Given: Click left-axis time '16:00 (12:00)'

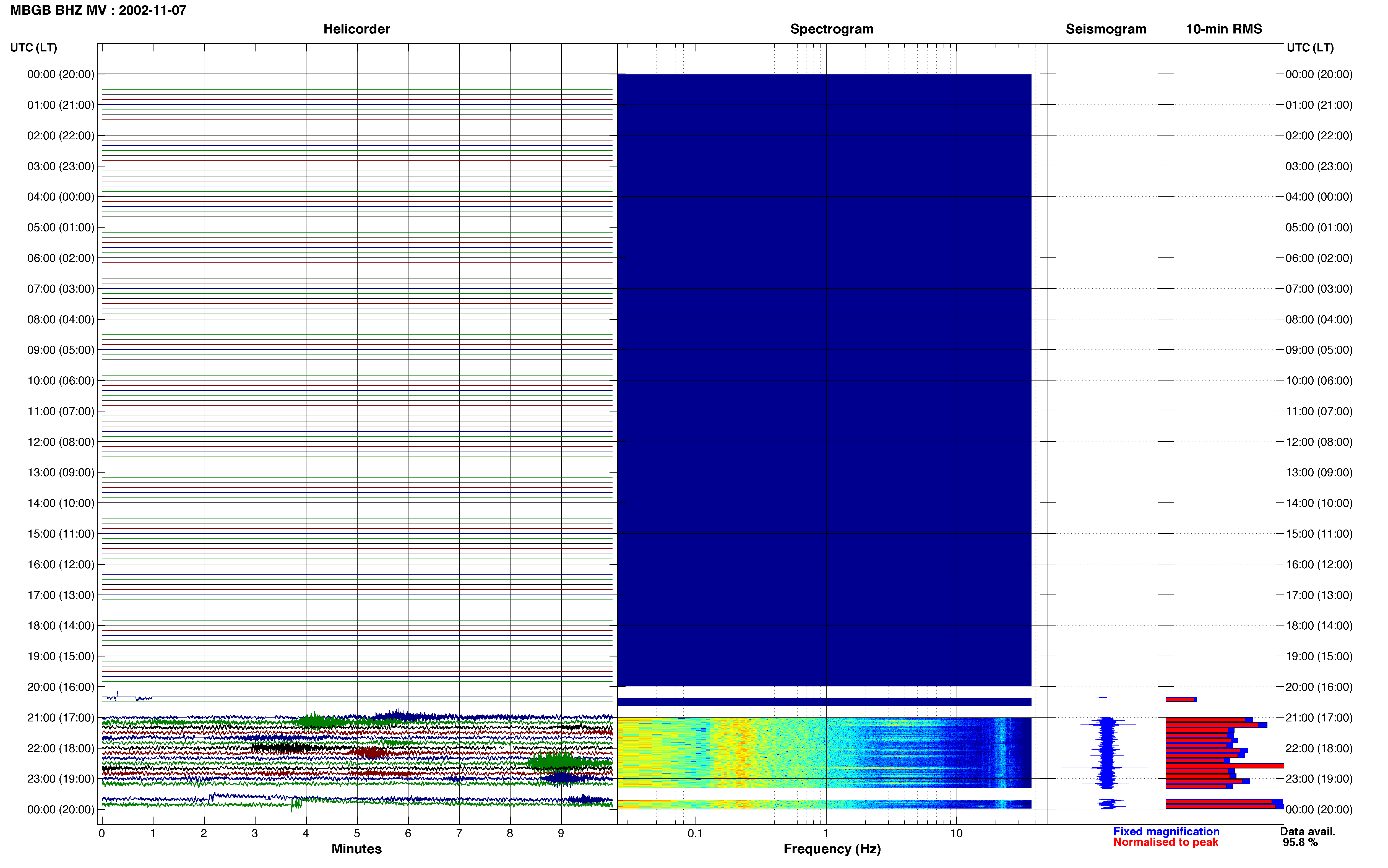Looking at the screenshot, I should (x=61, y=564).
